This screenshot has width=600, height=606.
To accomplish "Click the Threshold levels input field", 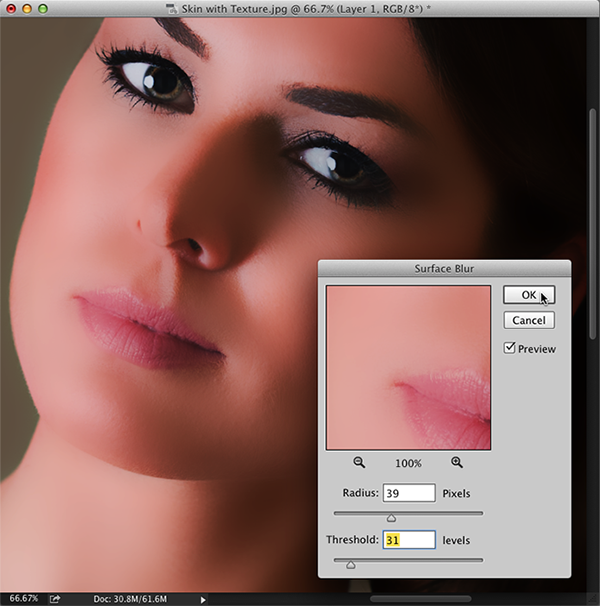I will [409, 540].
